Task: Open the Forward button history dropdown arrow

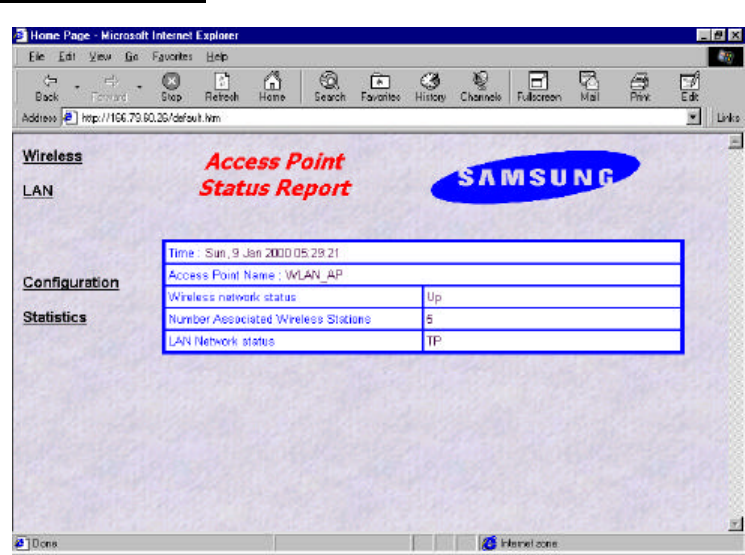Action: tap(139, 87)
